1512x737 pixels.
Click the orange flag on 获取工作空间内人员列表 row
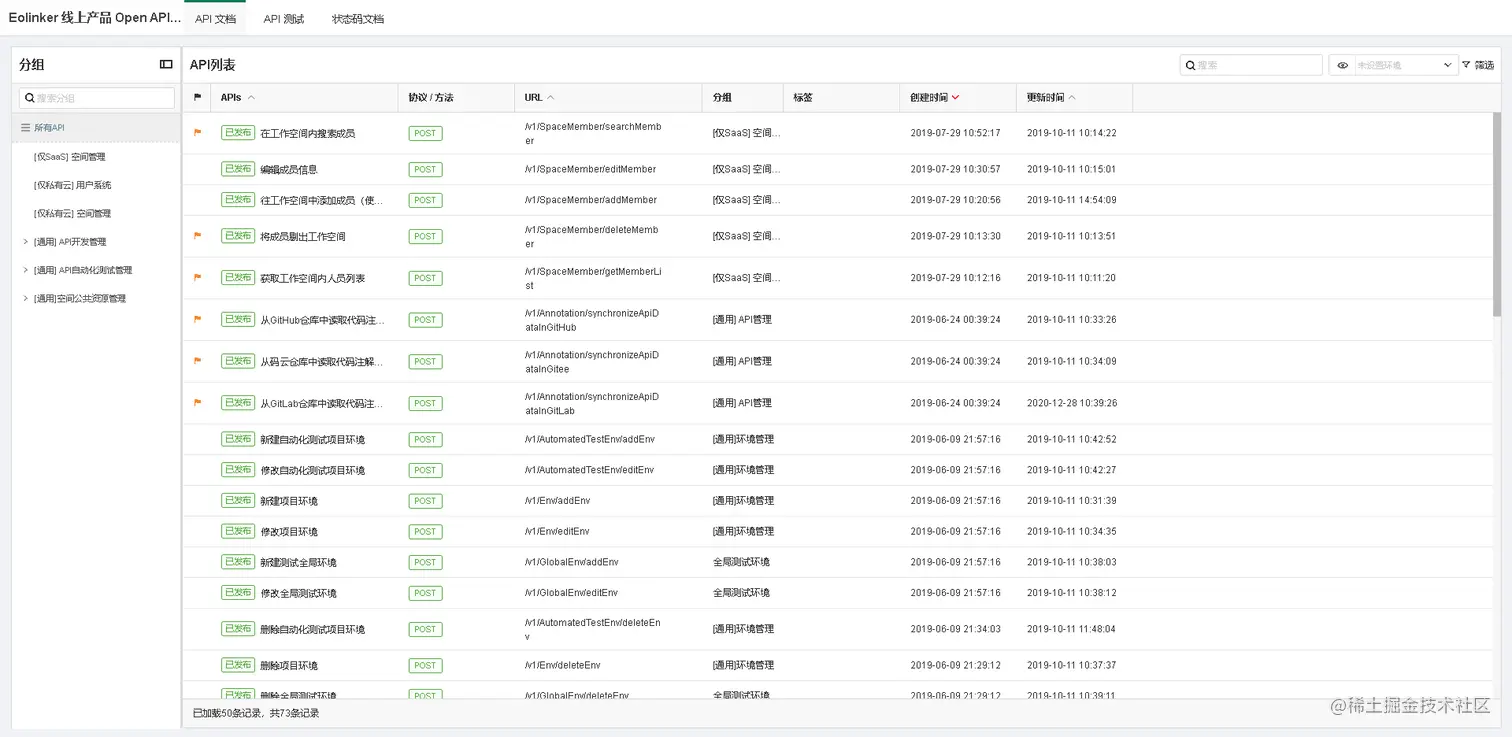tap(197, 278)
